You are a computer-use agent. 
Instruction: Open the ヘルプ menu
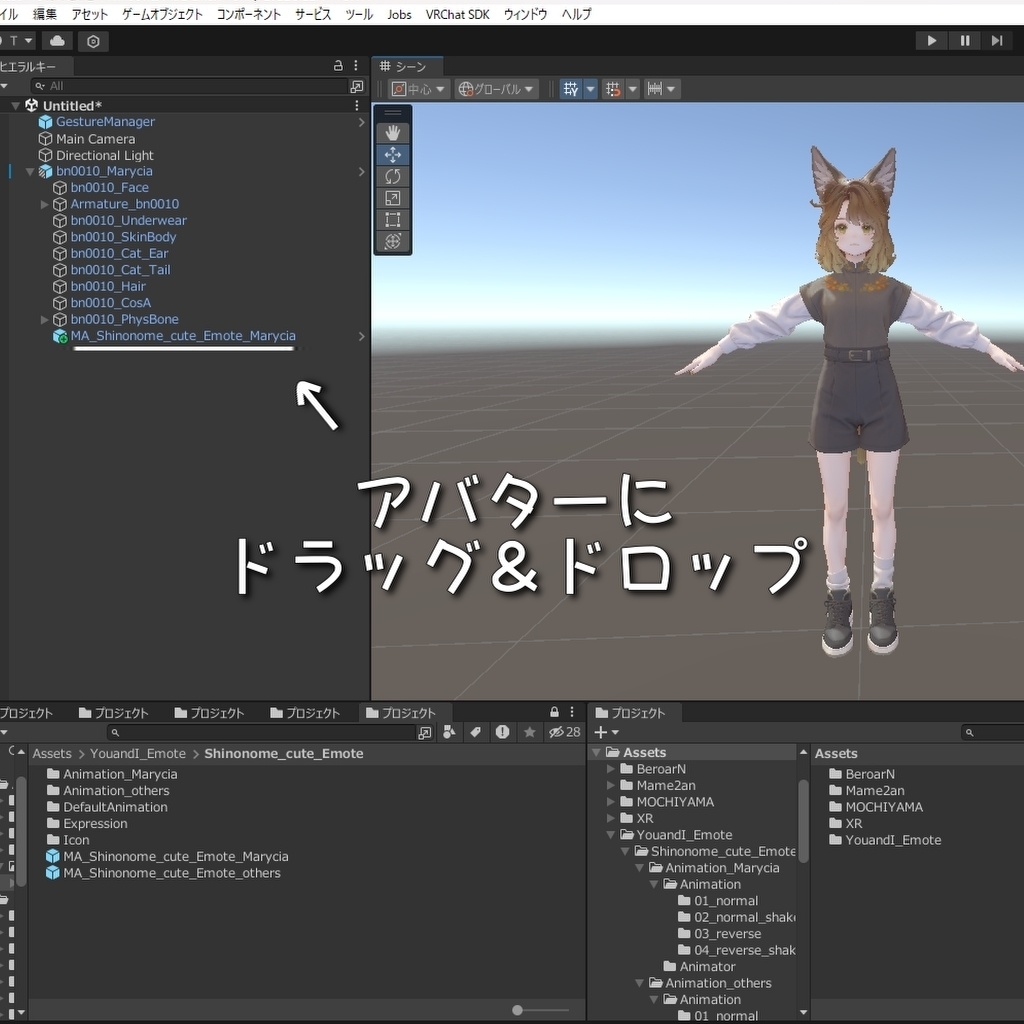[x=577, y=14]
